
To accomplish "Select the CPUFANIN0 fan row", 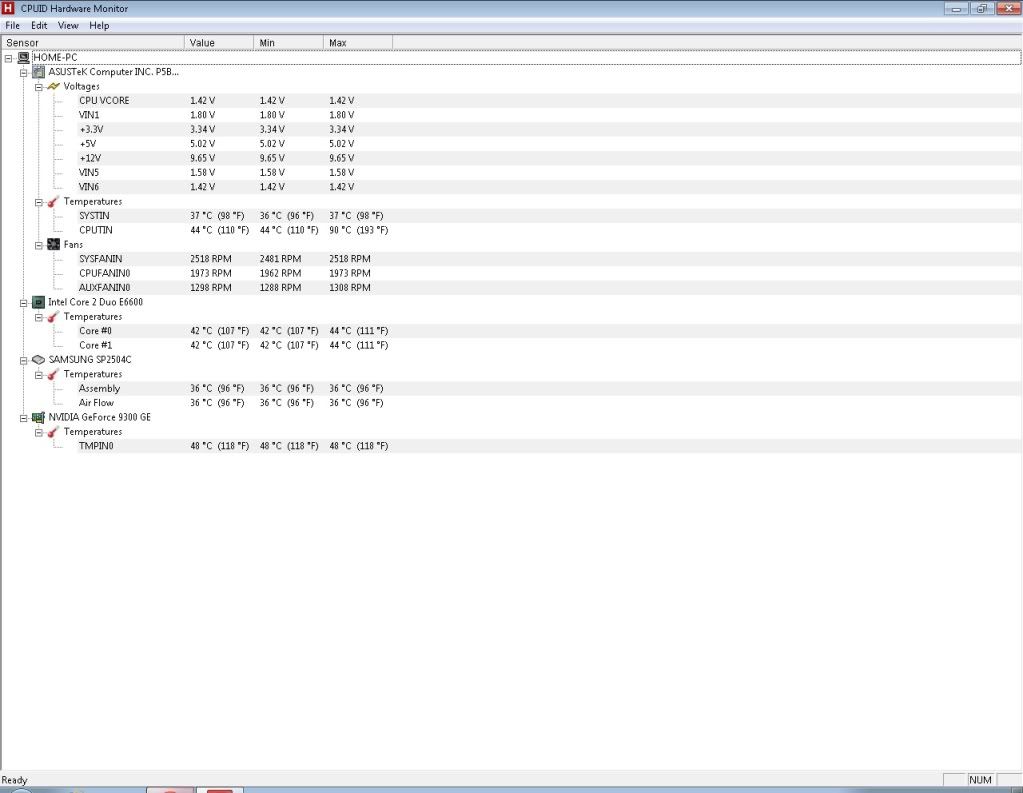I will [104, 273].
